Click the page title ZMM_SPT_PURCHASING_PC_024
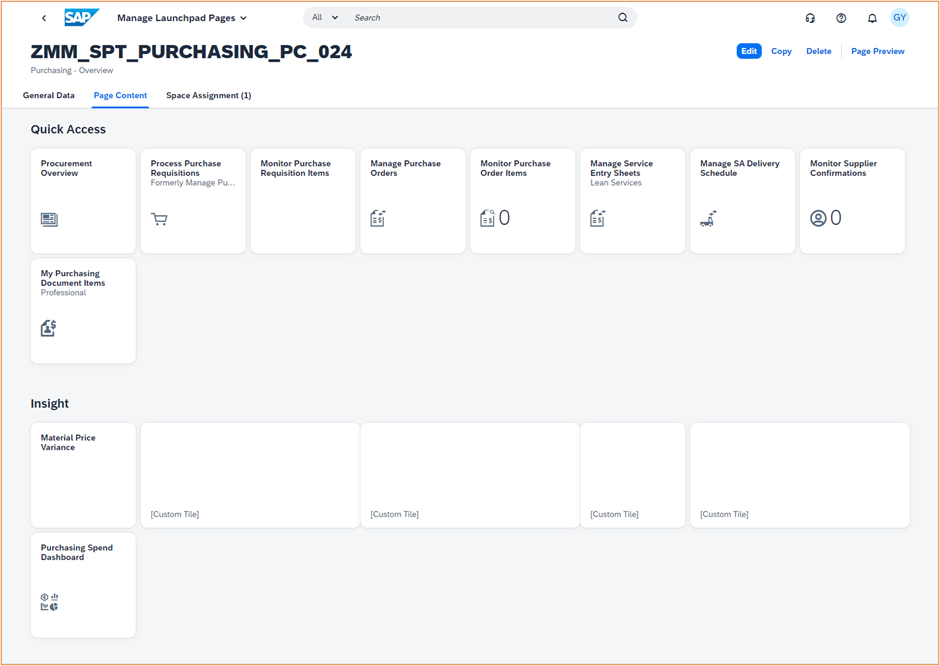Image resolution: width=940 pixels, height=666 pixels. (191, 52)
